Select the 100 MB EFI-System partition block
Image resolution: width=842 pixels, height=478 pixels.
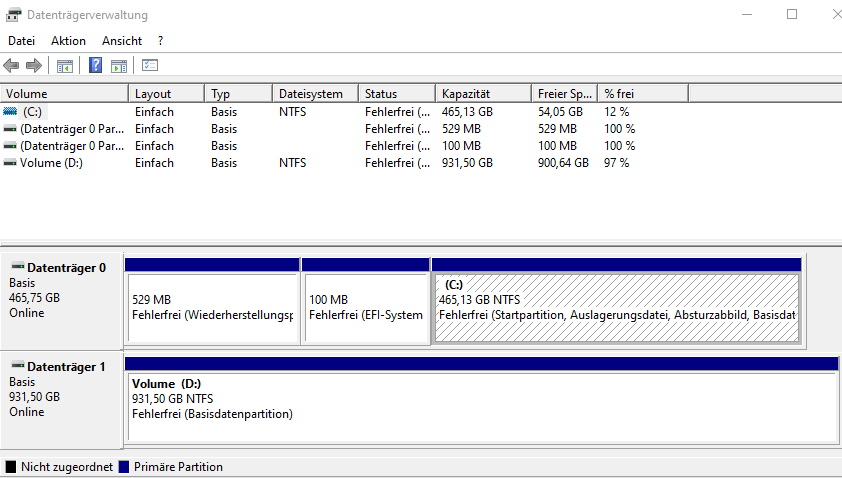(366, 308)
